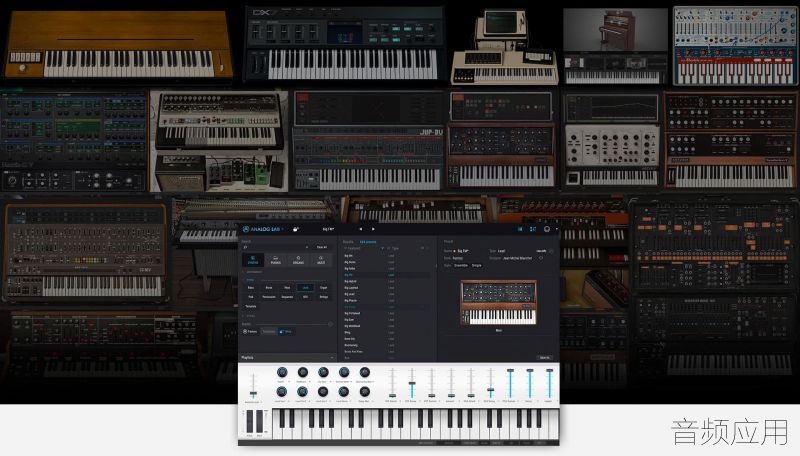
Task: Select the Organs instrument category
Action: [298, 260]
